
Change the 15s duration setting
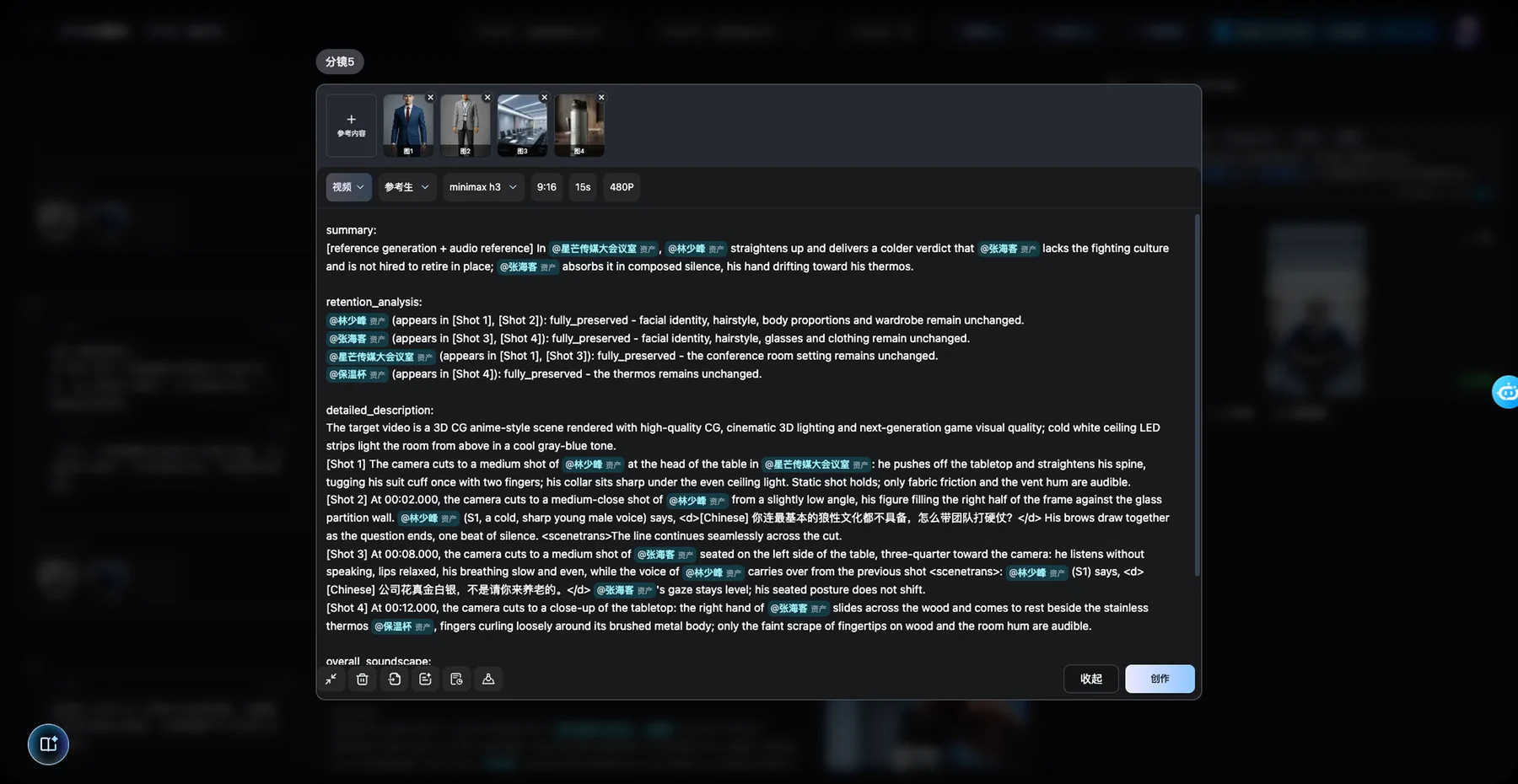[583, 187]
